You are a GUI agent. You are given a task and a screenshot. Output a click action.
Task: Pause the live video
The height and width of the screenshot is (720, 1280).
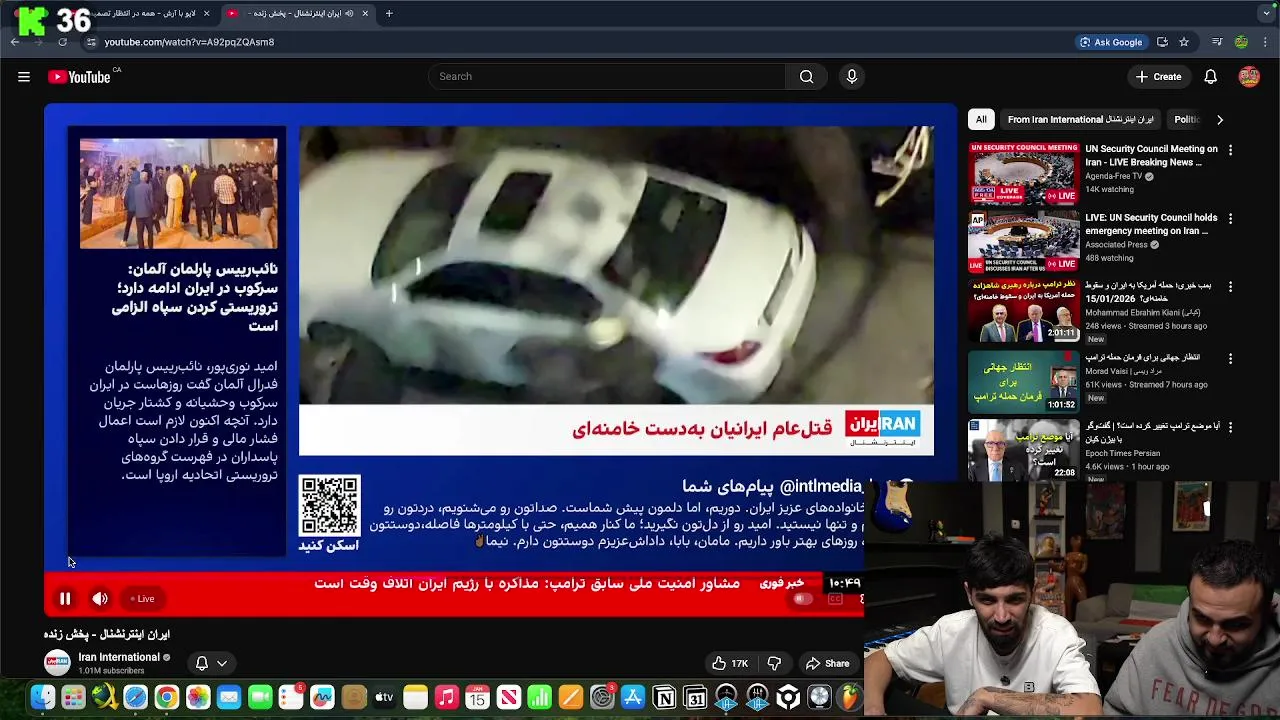(65, 599)
